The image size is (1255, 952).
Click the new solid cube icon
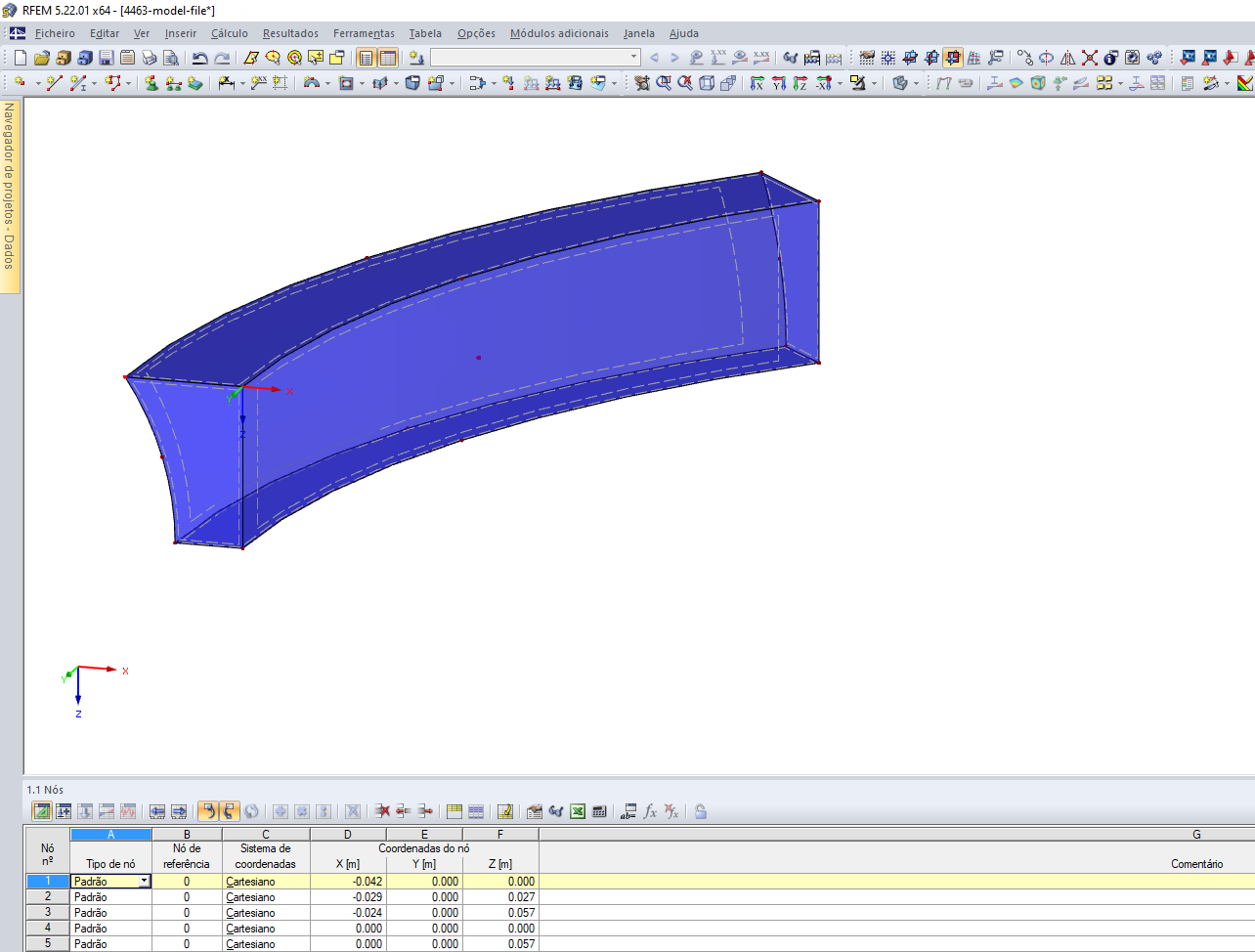(x=412, y=83)
